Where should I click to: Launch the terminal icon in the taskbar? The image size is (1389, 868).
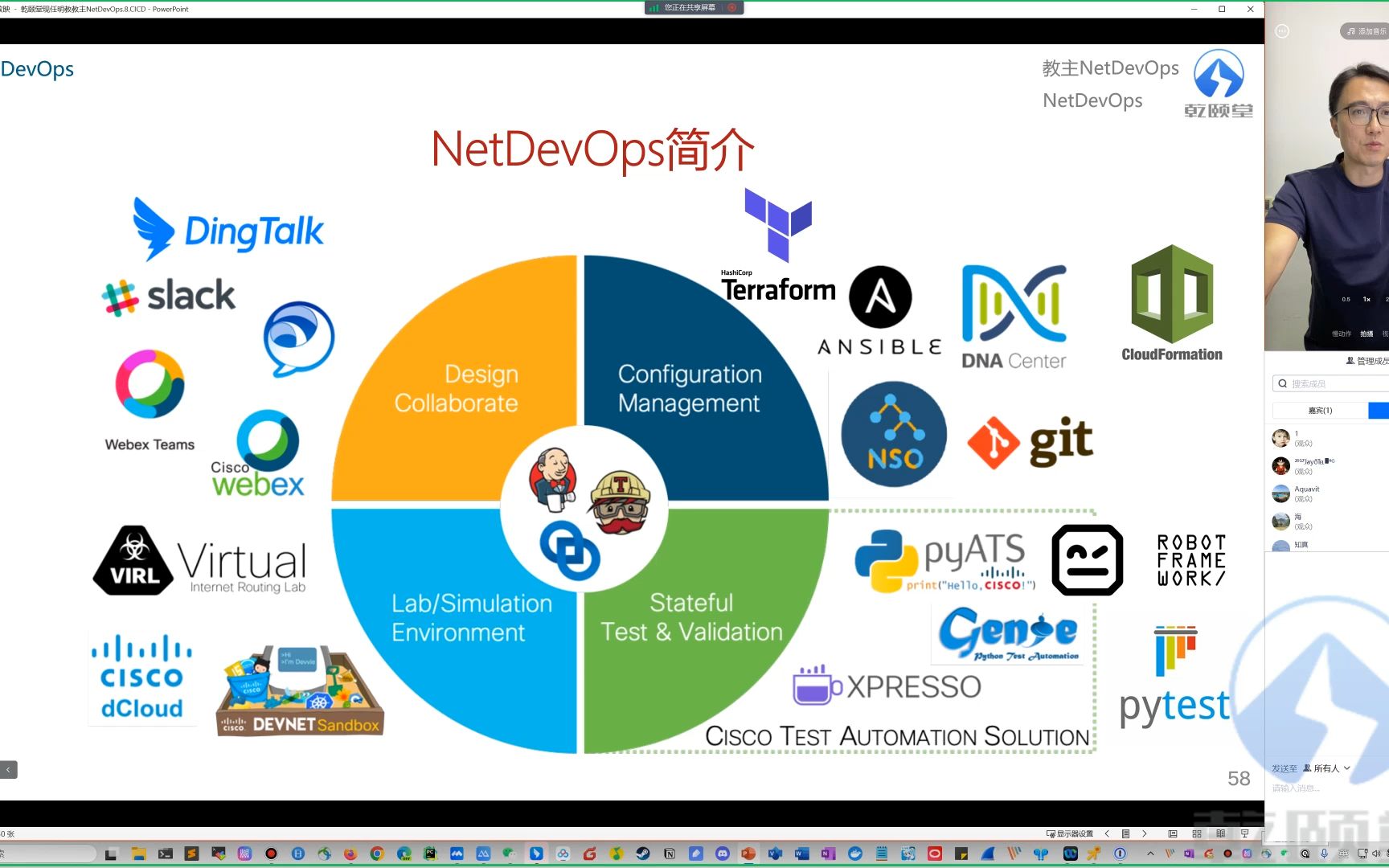pyautogui.click(x=165, y=854)
